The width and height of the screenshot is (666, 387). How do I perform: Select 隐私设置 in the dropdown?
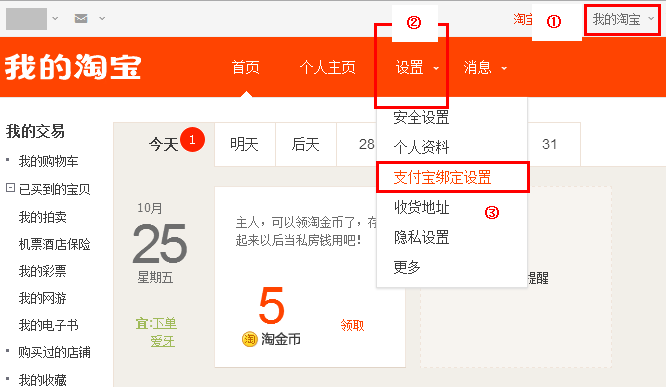pos(421,237)
